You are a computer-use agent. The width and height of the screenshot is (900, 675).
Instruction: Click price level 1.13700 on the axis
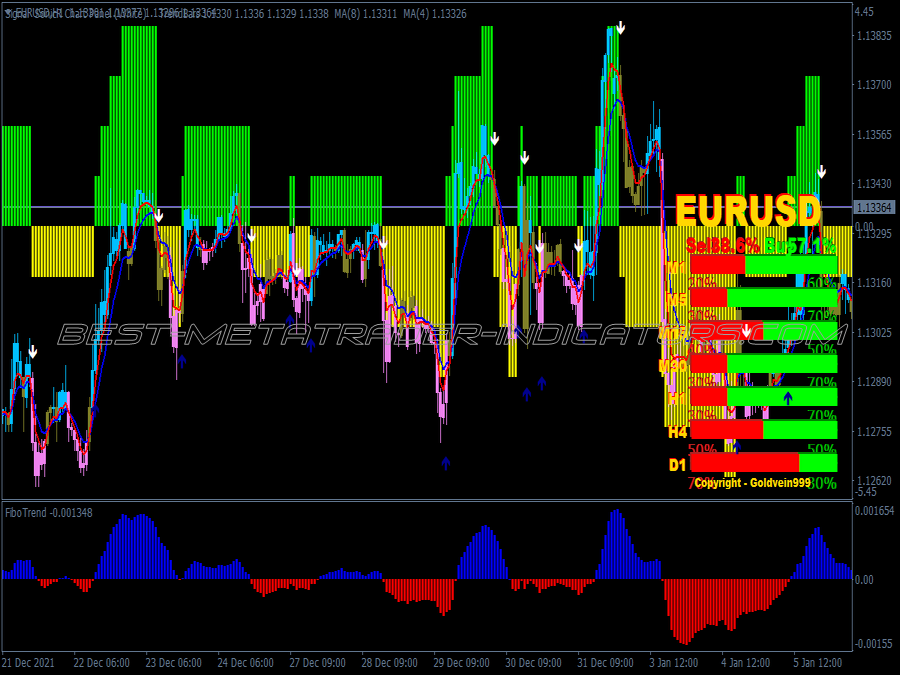pos(874,85)
